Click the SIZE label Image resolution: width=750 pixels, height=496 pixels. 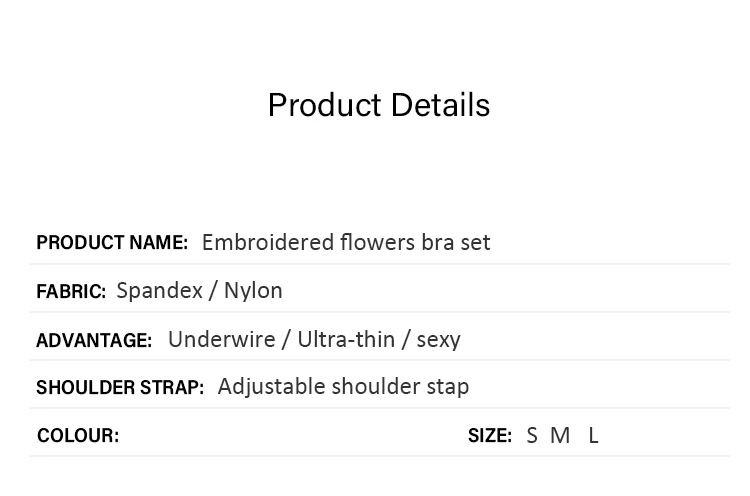(490, 436)
